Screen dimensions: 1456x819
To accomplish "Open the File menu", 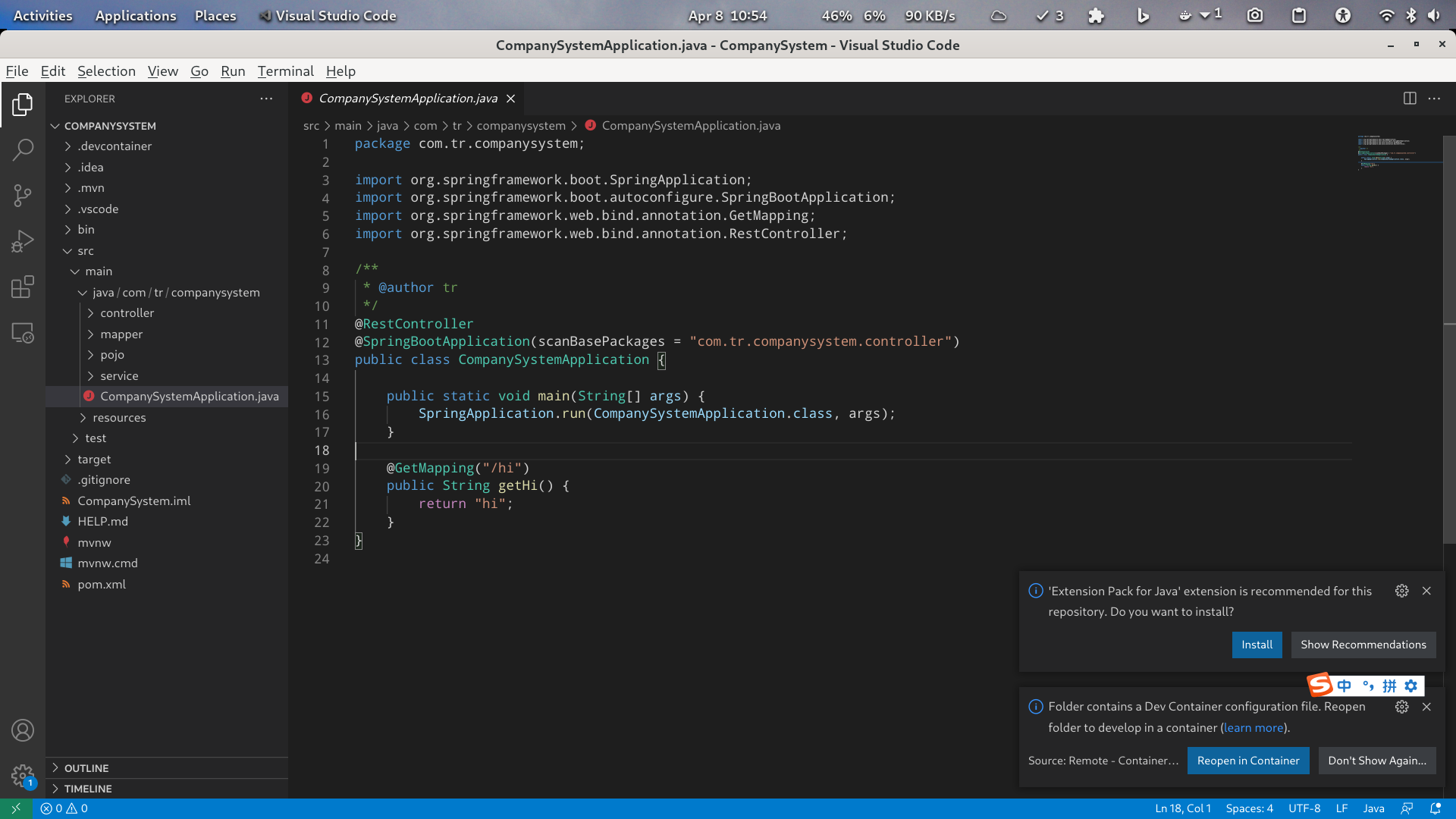I will point(17,71).
